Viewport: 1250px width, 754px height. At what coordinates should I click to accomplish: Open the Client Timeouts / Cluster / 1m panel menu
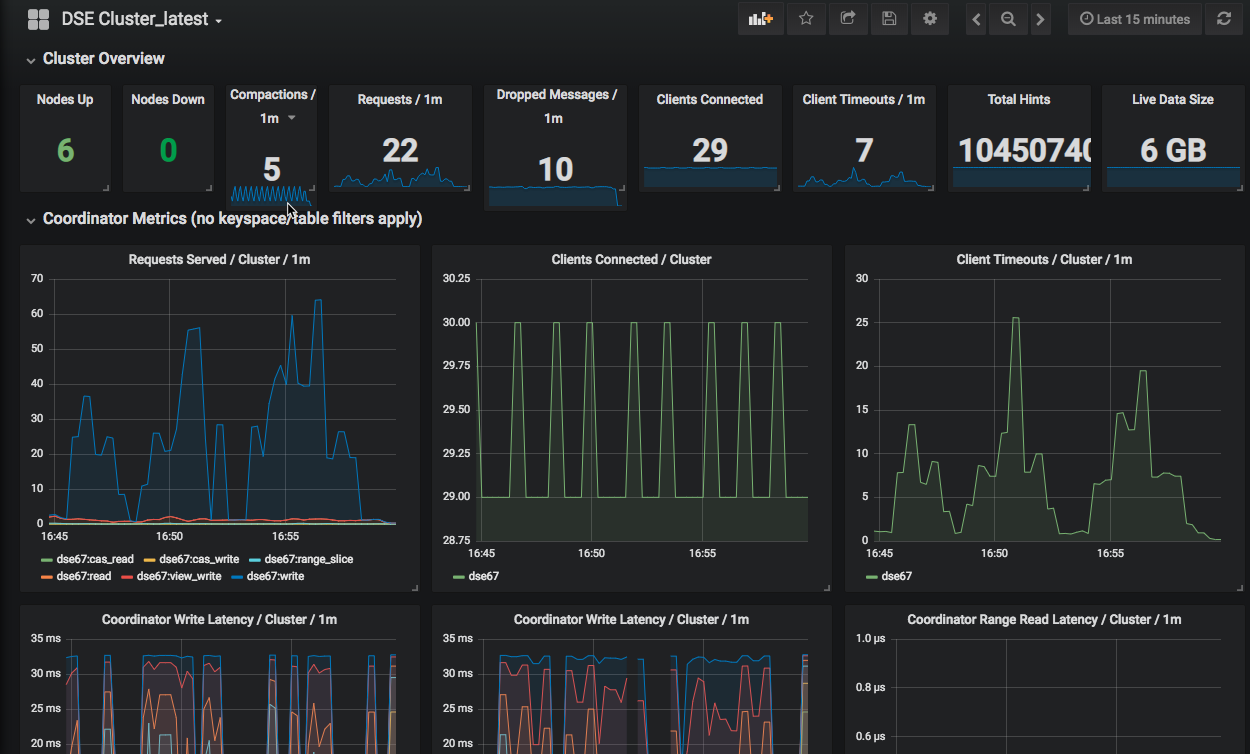1044,259
